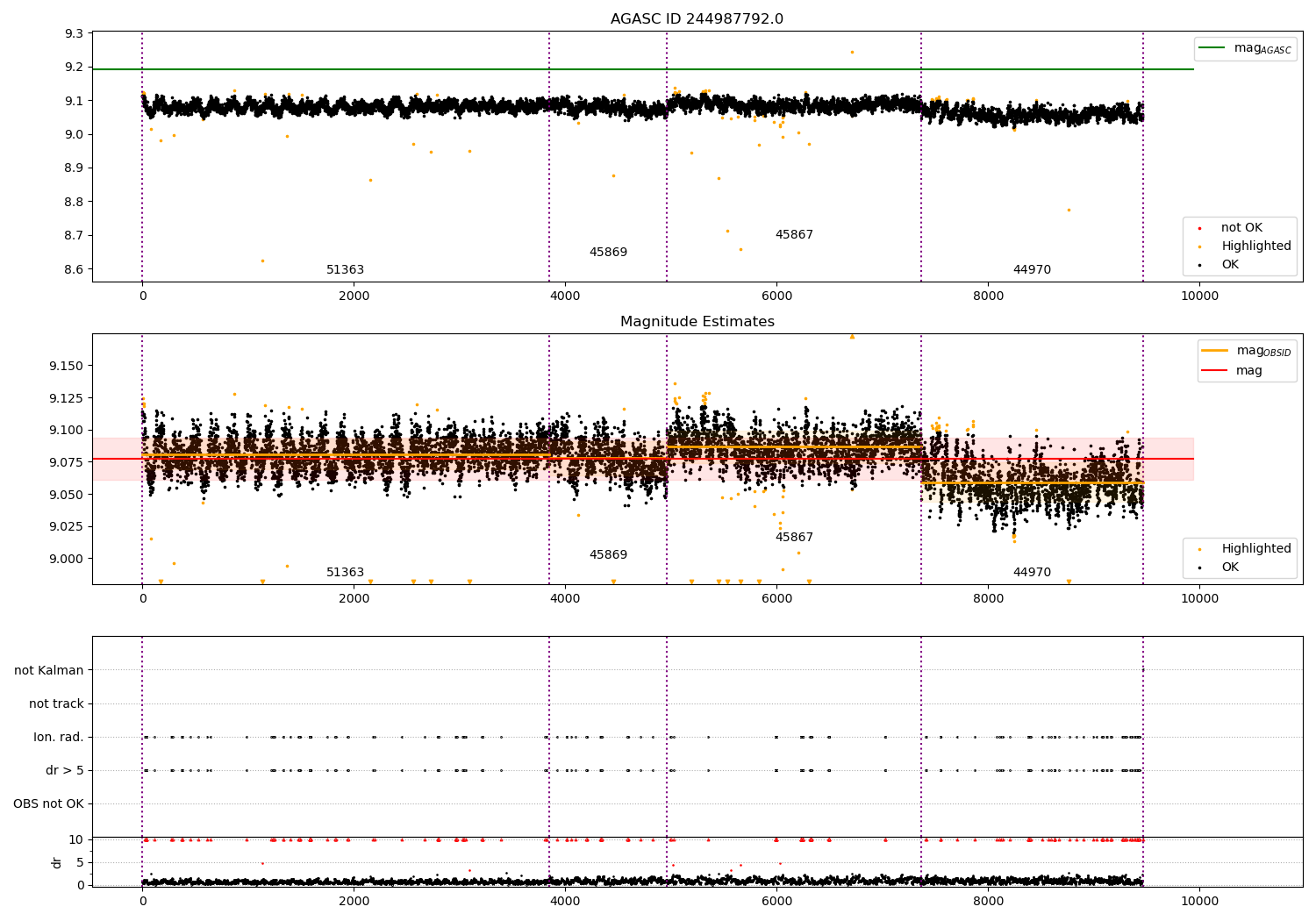The width and height of the screenshot is (1316, 921).
Task: Click obsid label 44970 in the top plot
Action: [1032, 270]
